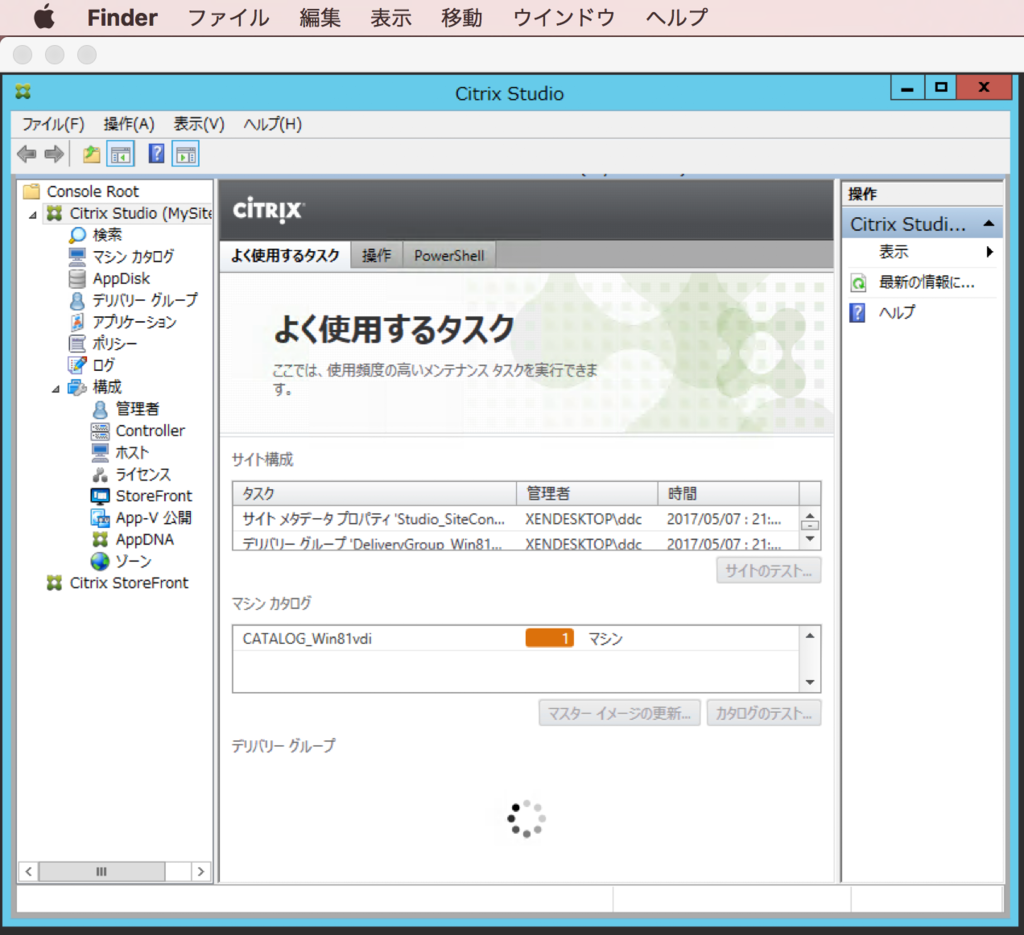Image resolution: width=1024 pixels, height=935 pixels.
Task: Click the 時間 column header
Action: click(728, 494)
